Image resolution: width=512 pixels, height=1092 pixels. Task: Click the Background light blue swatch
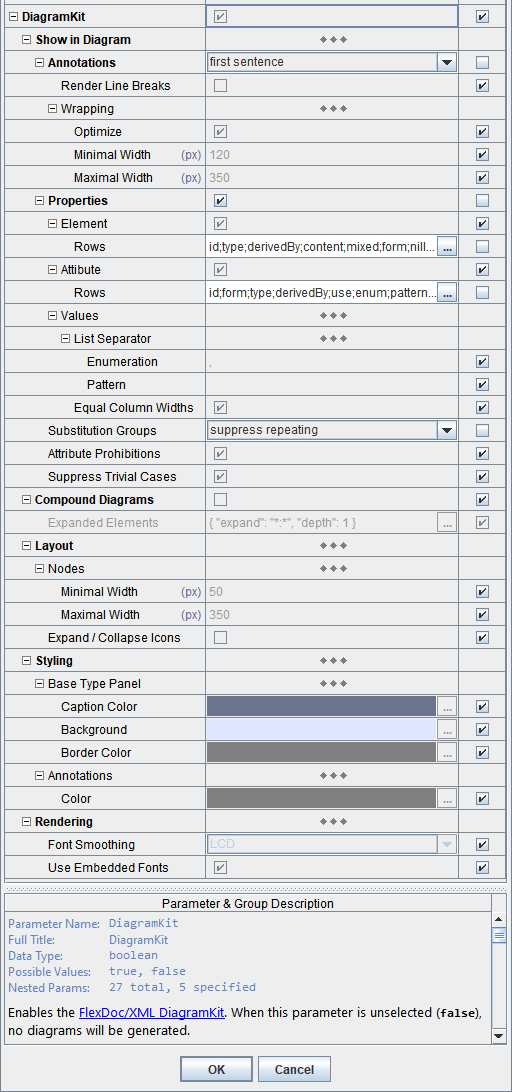[x=321, y=730]
